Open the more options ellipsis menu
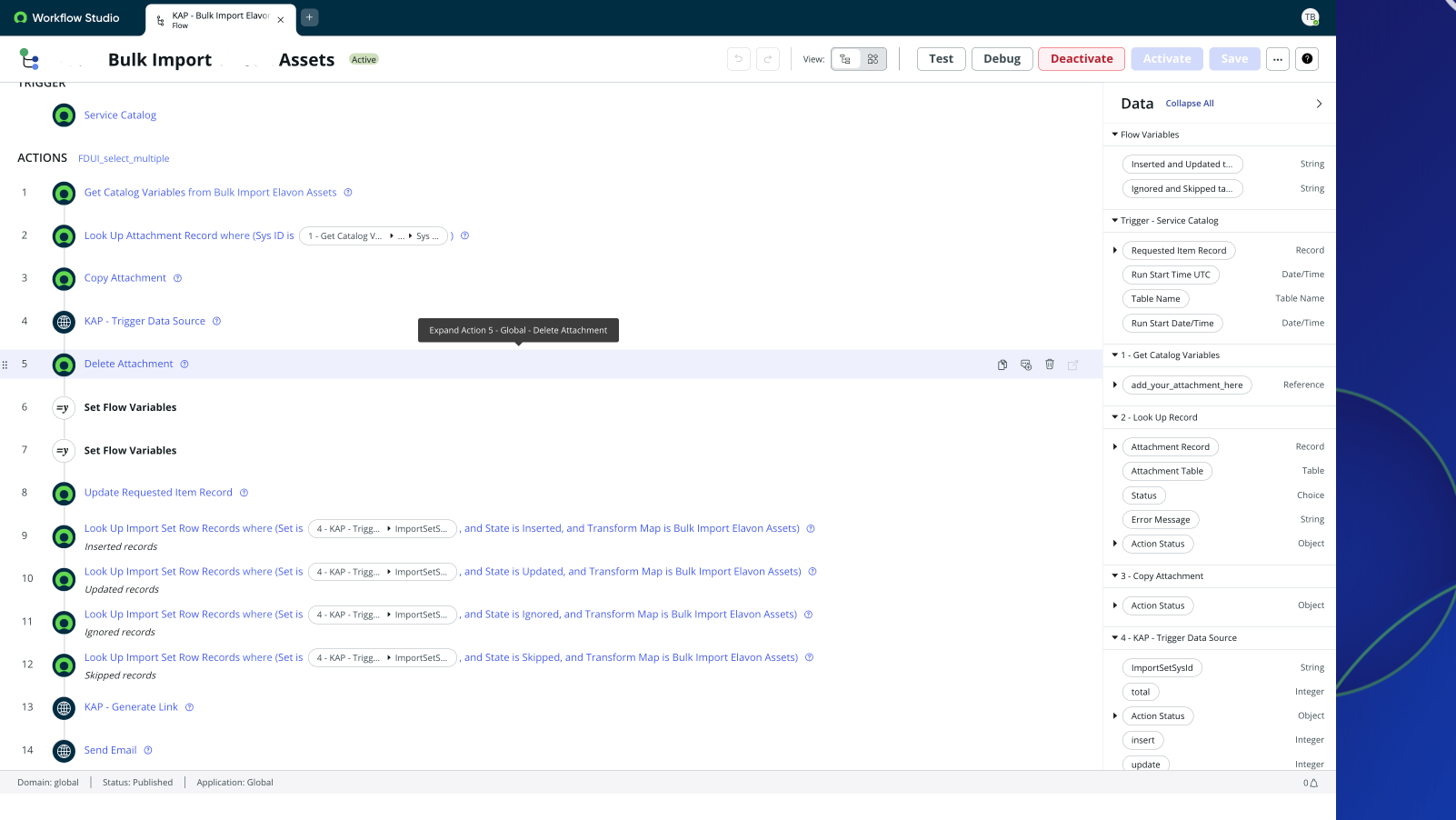Image resolution: width=1456 pixels, height=820 pixels. click(1278, 59)
